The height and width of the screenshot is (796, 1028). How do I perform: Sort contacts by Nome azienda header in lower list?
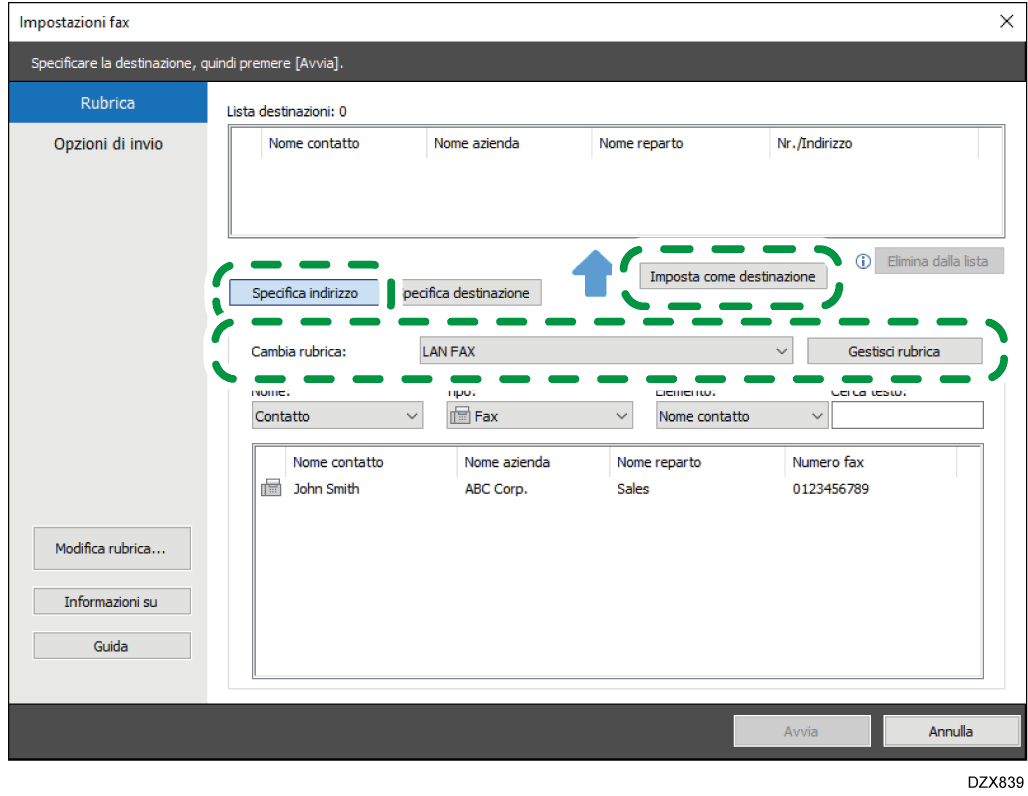(533, 462)
